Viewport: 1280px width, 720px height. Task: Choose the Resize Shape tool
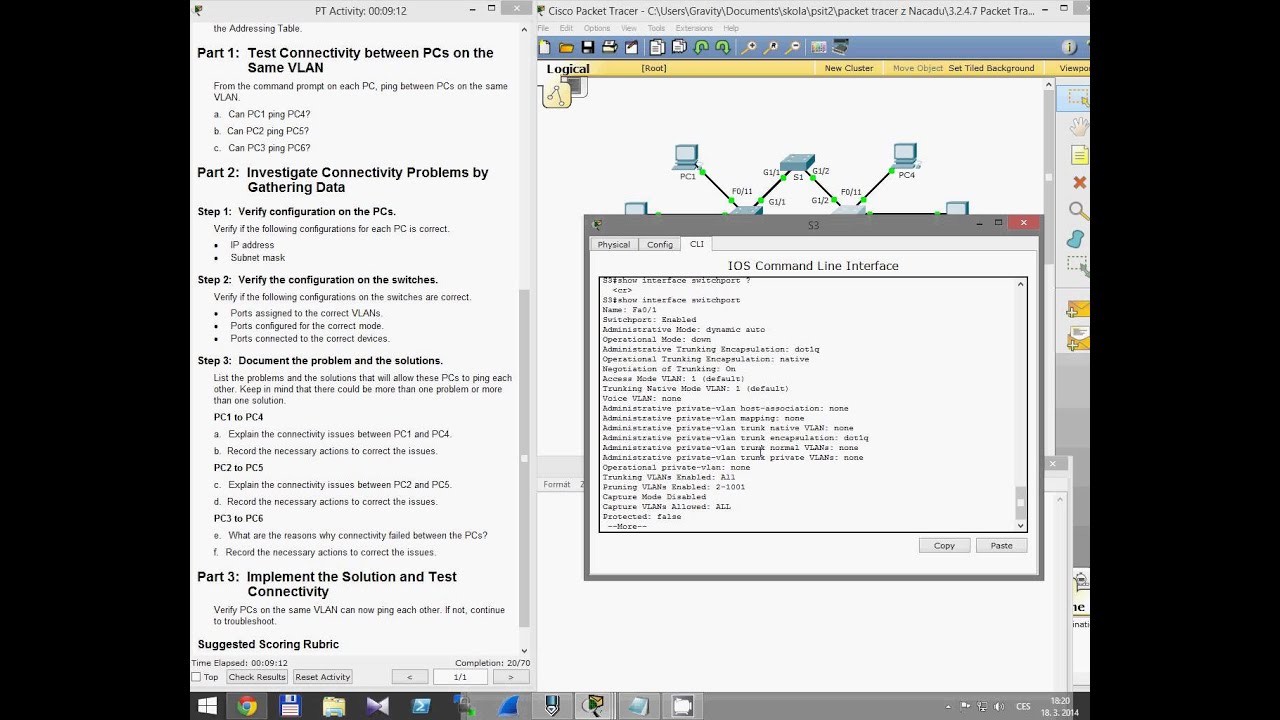1077,265
